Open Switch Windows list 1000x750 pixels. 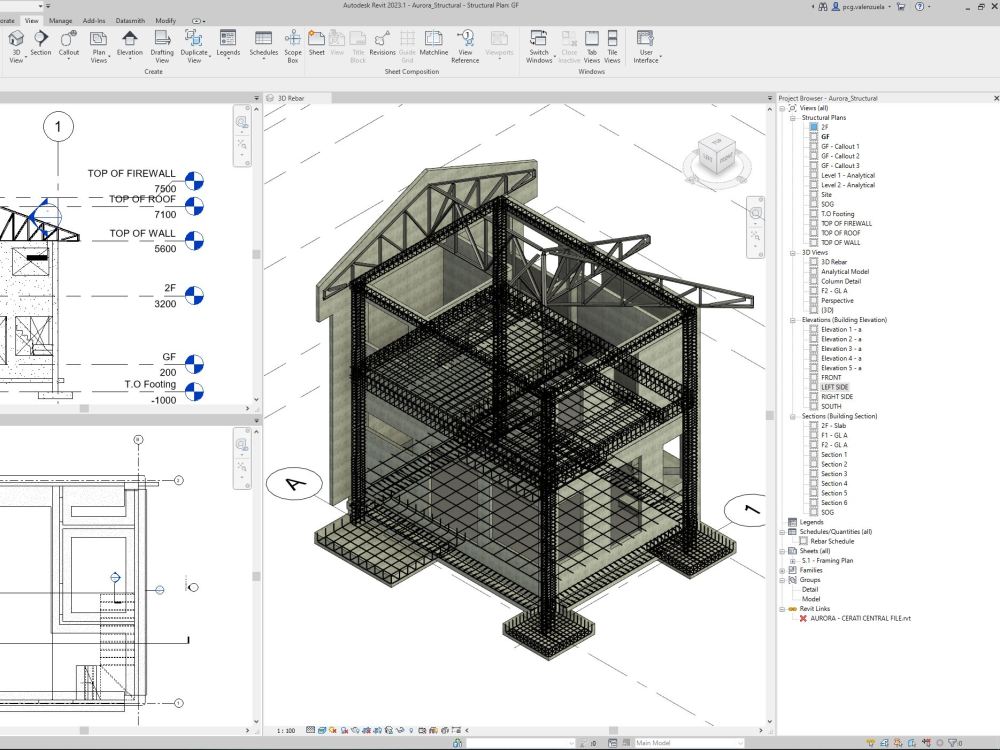coord(539,47)
